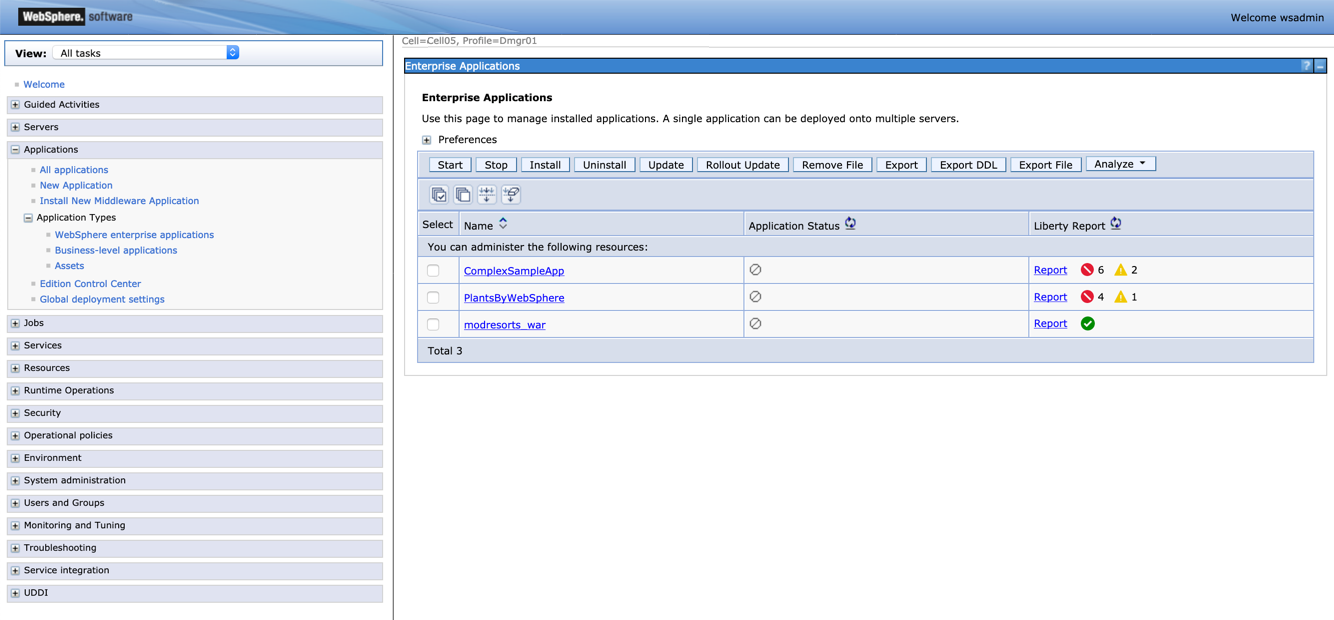Select the ComplexSampleApp checkbox
Screen dimensions: 1334x620
pos(433,271)
